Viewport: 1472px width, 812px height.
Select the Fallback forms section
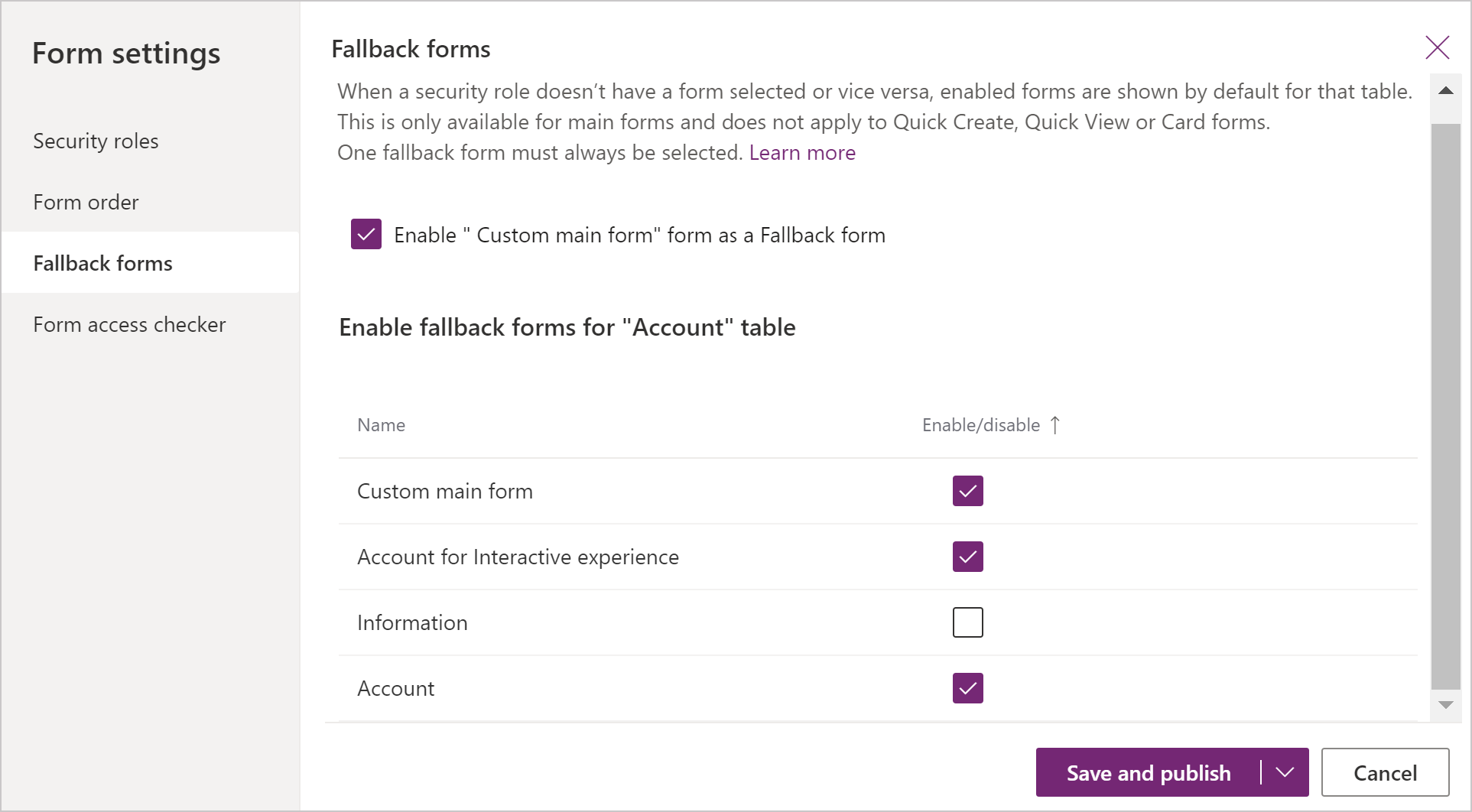point(102,262)
